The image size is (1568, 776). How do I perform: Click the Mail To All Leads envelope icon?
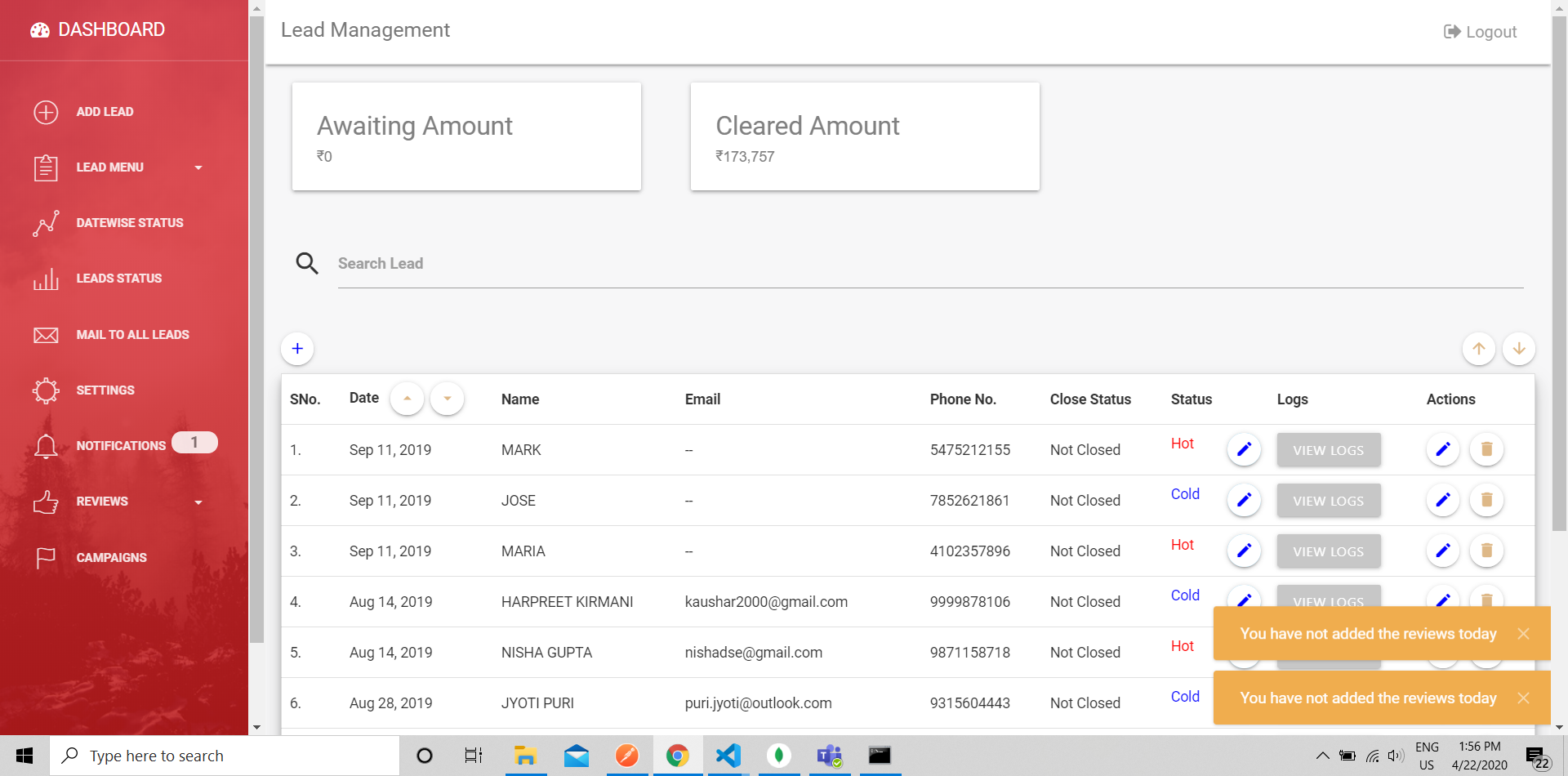[46, 335]
